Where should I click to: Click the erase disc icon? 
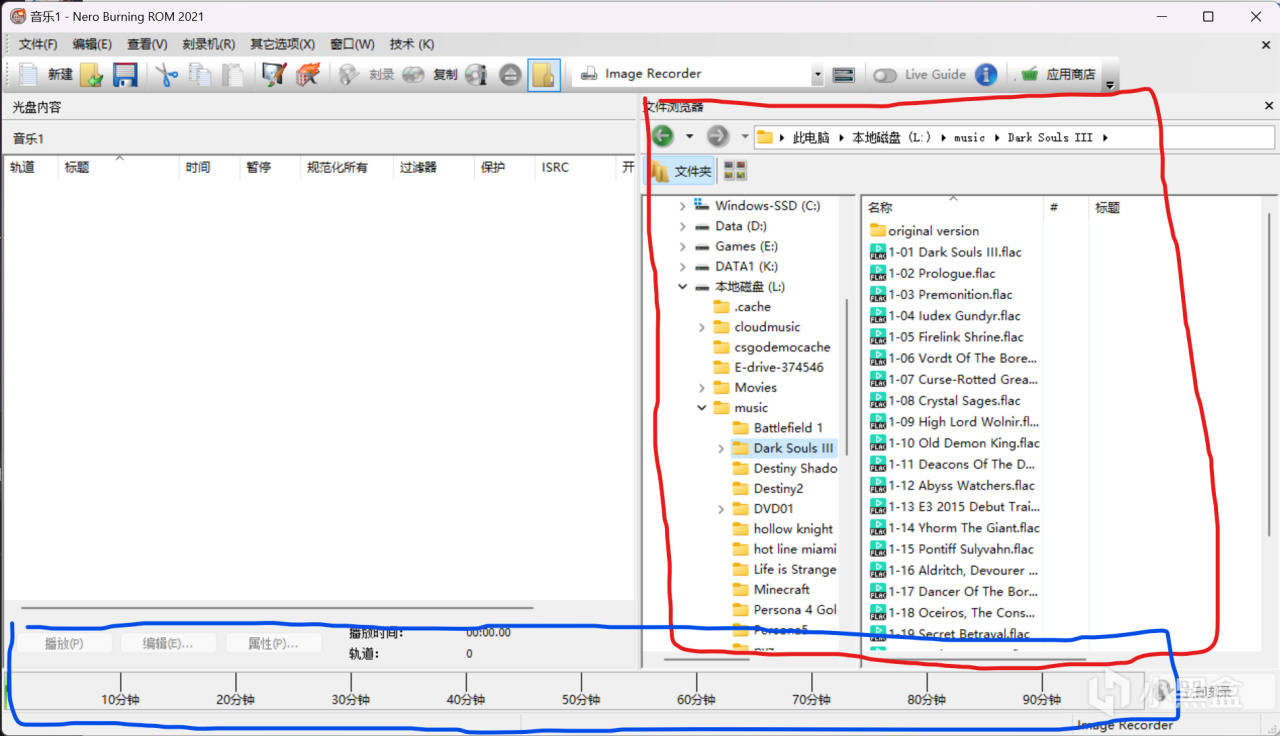(x=307, y=74)
